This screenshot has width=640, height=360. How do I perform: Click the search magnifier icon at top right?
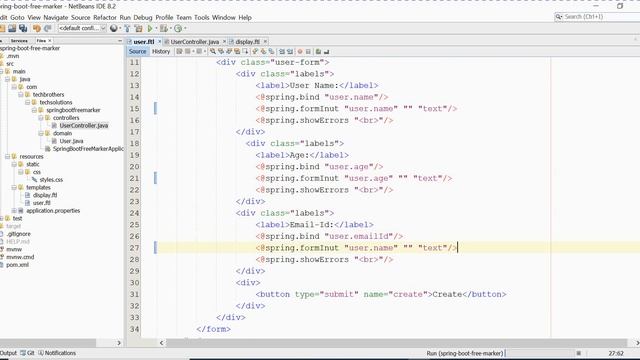pos(558,17)
